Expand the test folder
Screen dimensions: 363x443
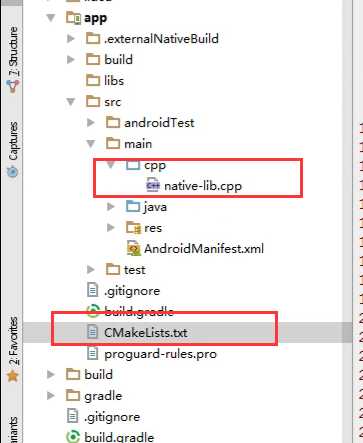(91, 269)
